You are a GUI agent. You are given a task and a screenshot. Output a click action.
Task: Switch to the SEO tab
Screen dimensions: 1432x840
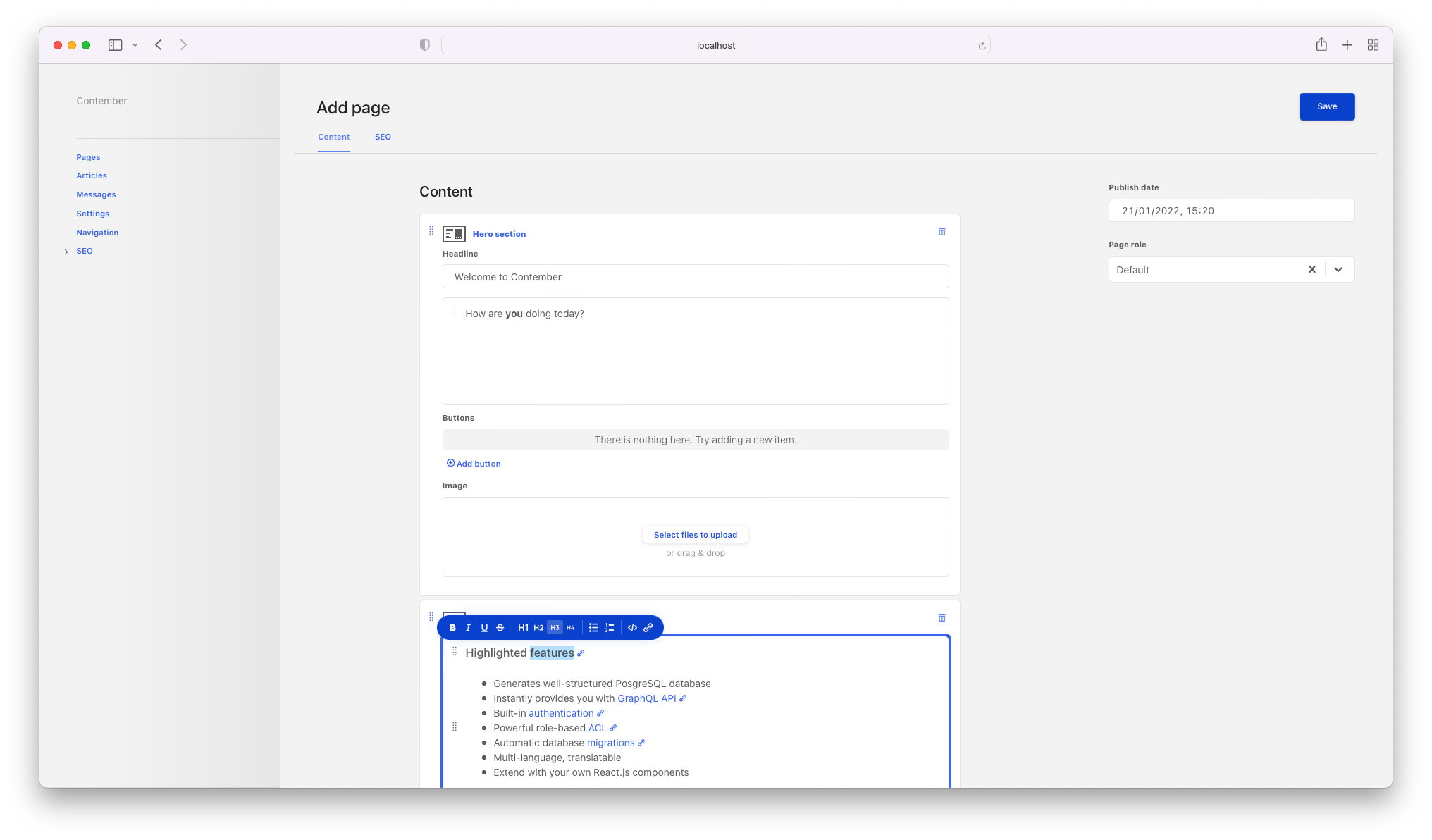click(383, 136)
